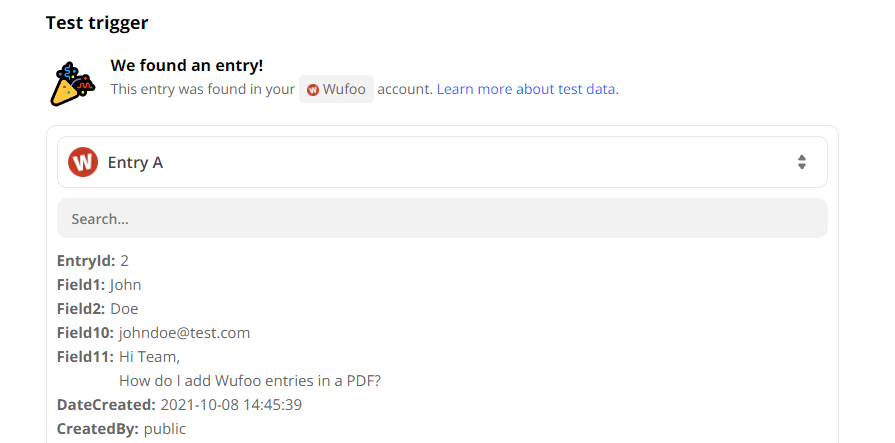
Task: Focus the Search field
Action: click(x=441, y=218)
